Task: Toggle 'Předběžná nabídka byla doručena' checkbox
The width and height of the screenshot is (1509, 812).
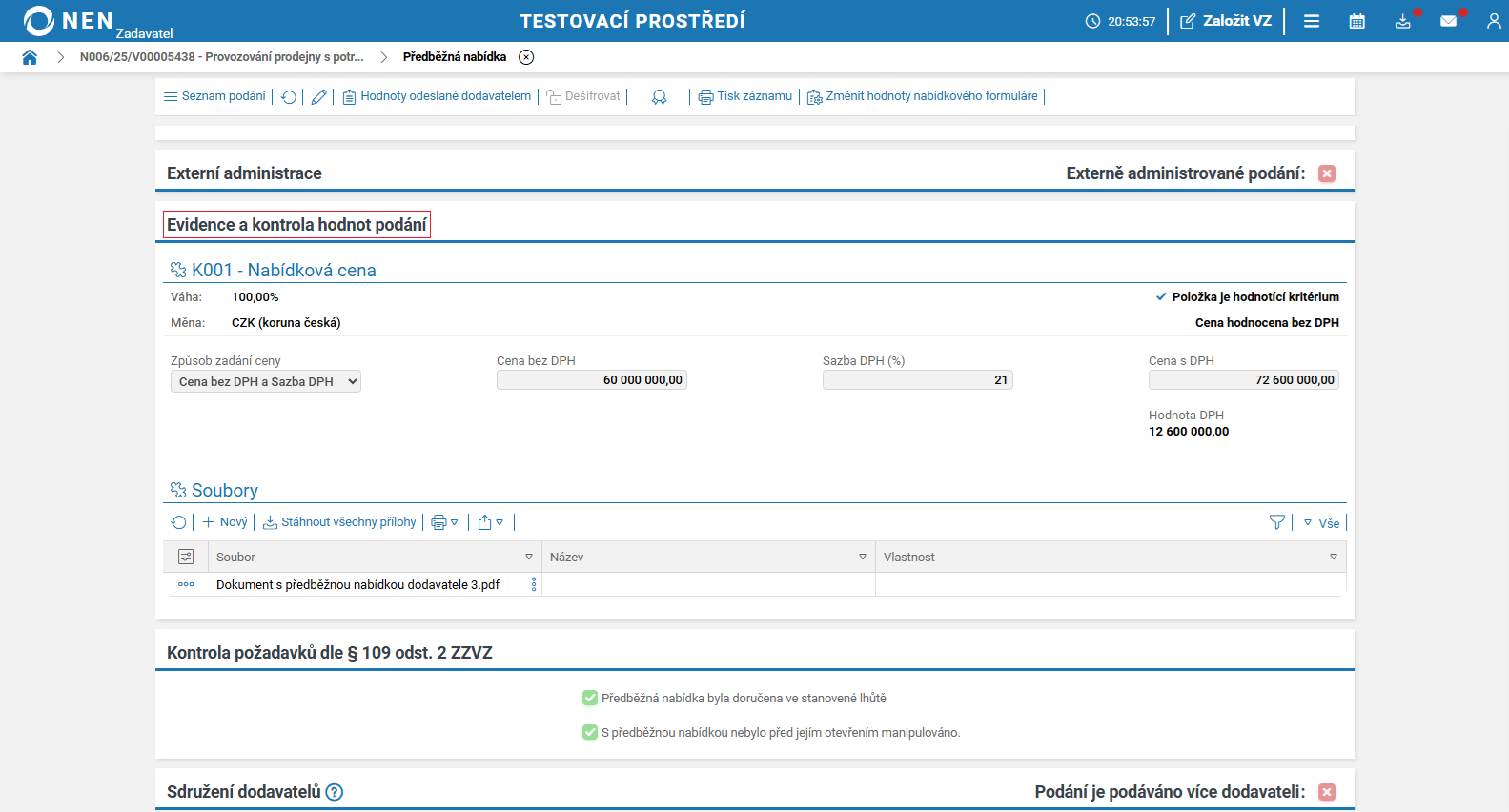Action: (590, 699)
